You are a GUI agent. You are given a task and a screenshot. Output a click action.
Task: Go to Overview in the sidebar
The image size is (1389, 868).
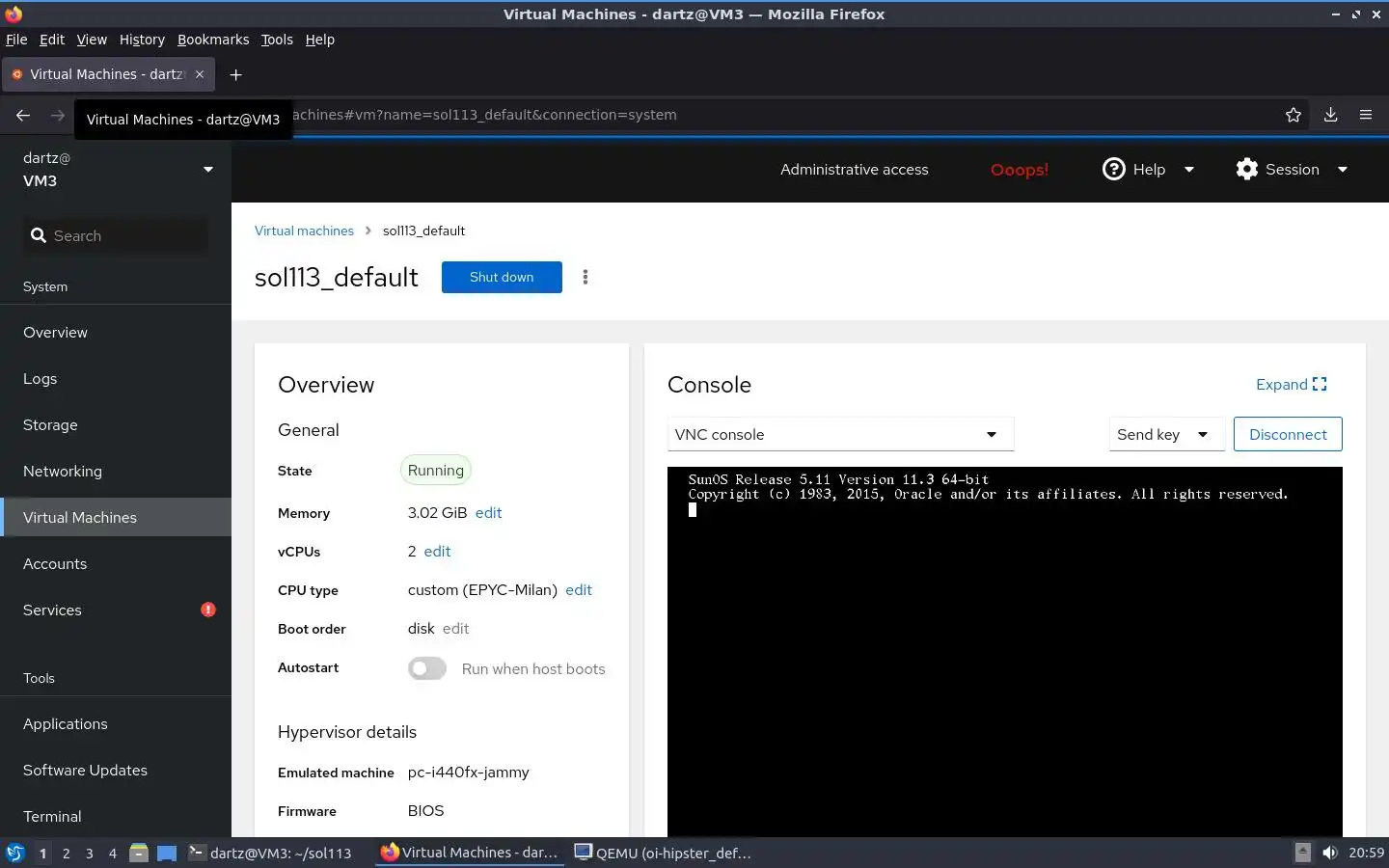(x=116, y=332)
